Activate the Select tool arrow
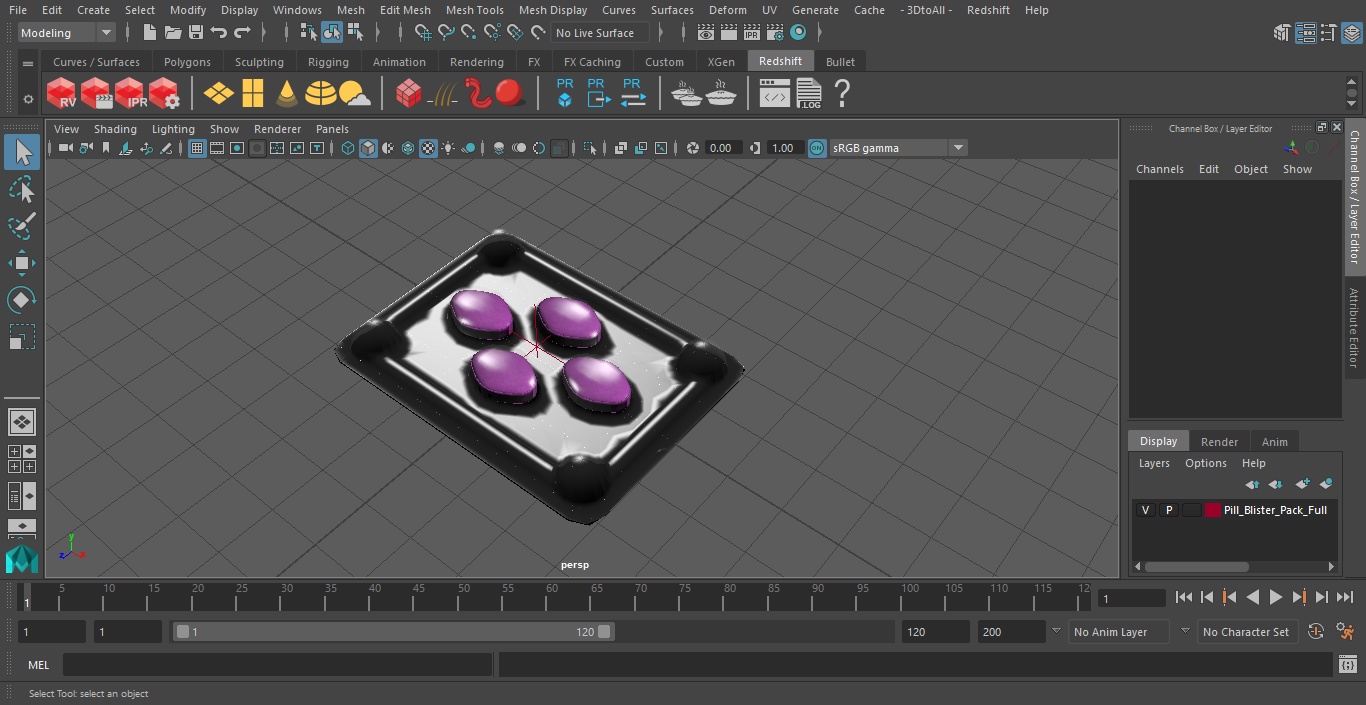The width and height of the screenshot is (1366, 705). [21, 152]
